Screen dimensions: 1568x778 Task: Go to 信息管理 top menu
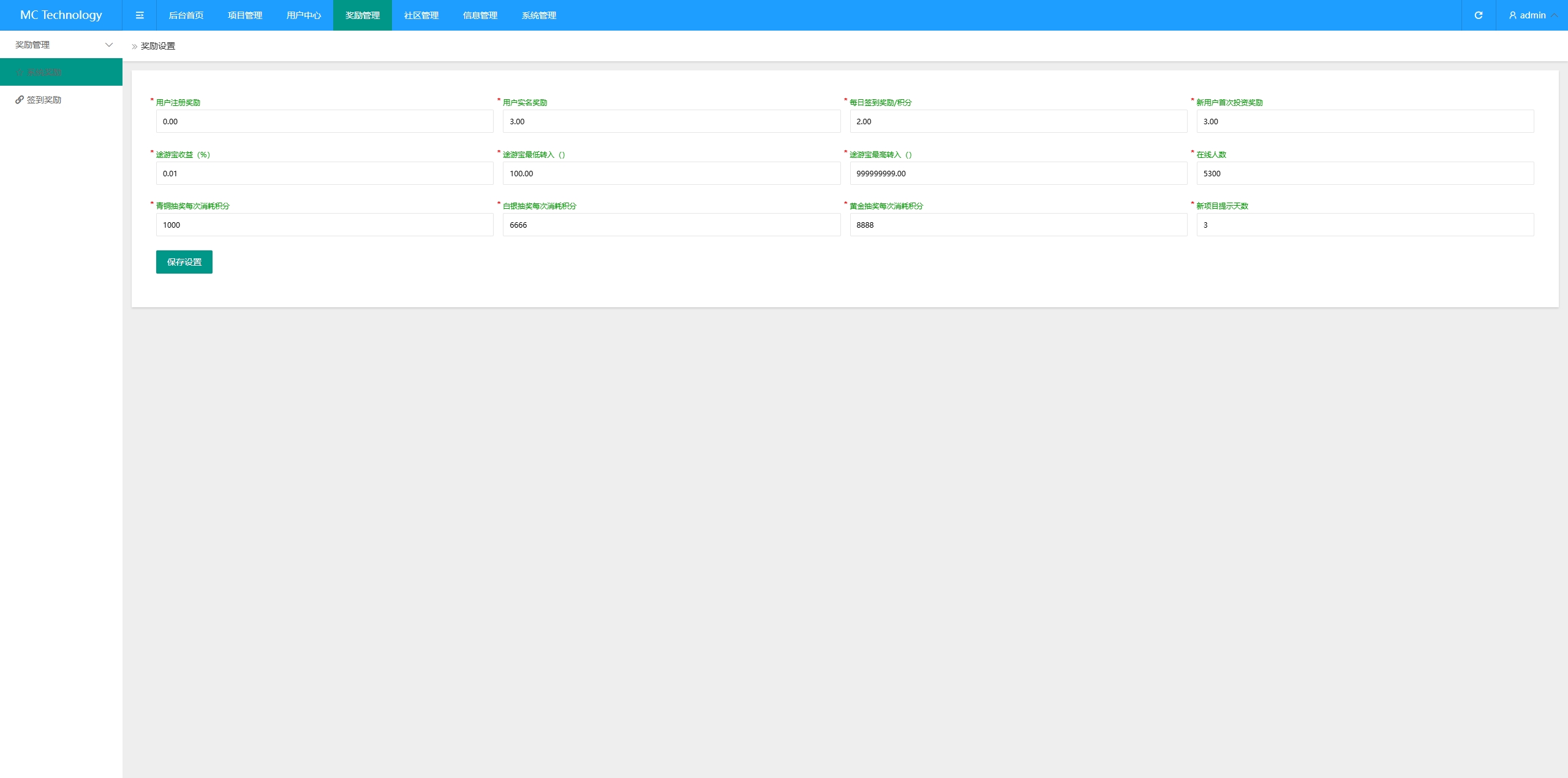(x=480, y=15)
